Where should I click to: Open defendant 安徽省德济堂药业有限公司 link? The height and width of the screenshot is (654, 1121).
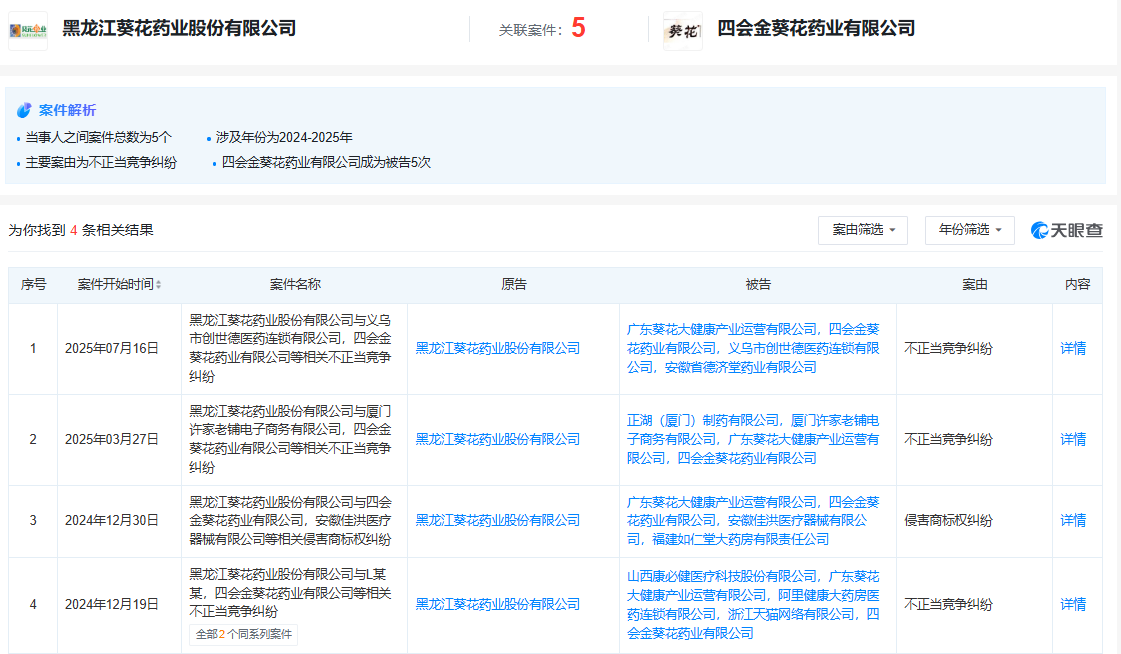pyautogui.click(x=741, y=367)
